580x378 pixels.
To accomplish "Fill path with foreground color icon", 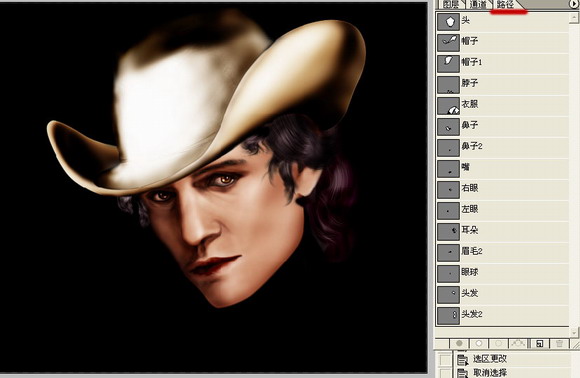I will [459, 344].
